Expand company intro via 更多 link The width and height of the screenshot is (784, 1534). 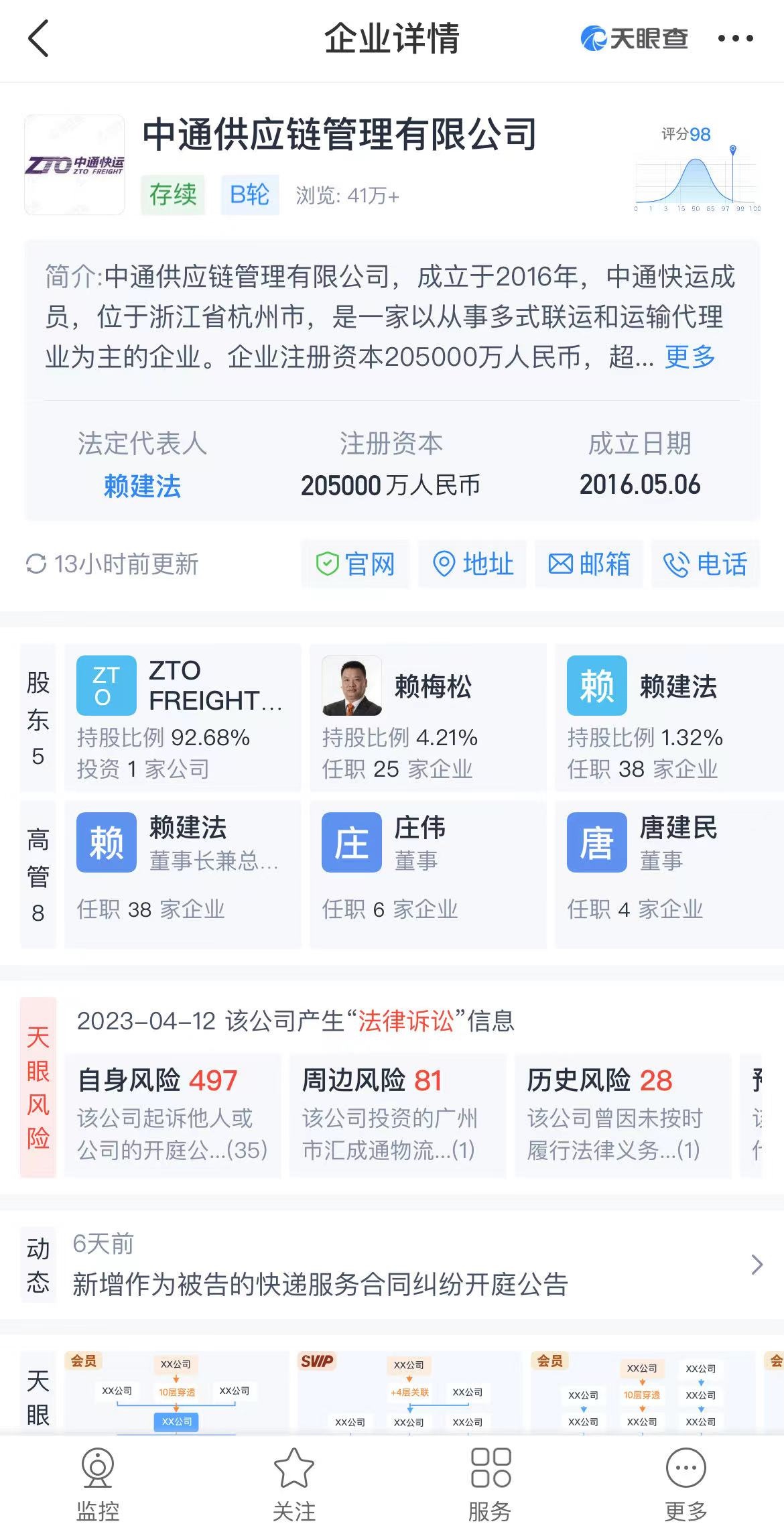690,357
